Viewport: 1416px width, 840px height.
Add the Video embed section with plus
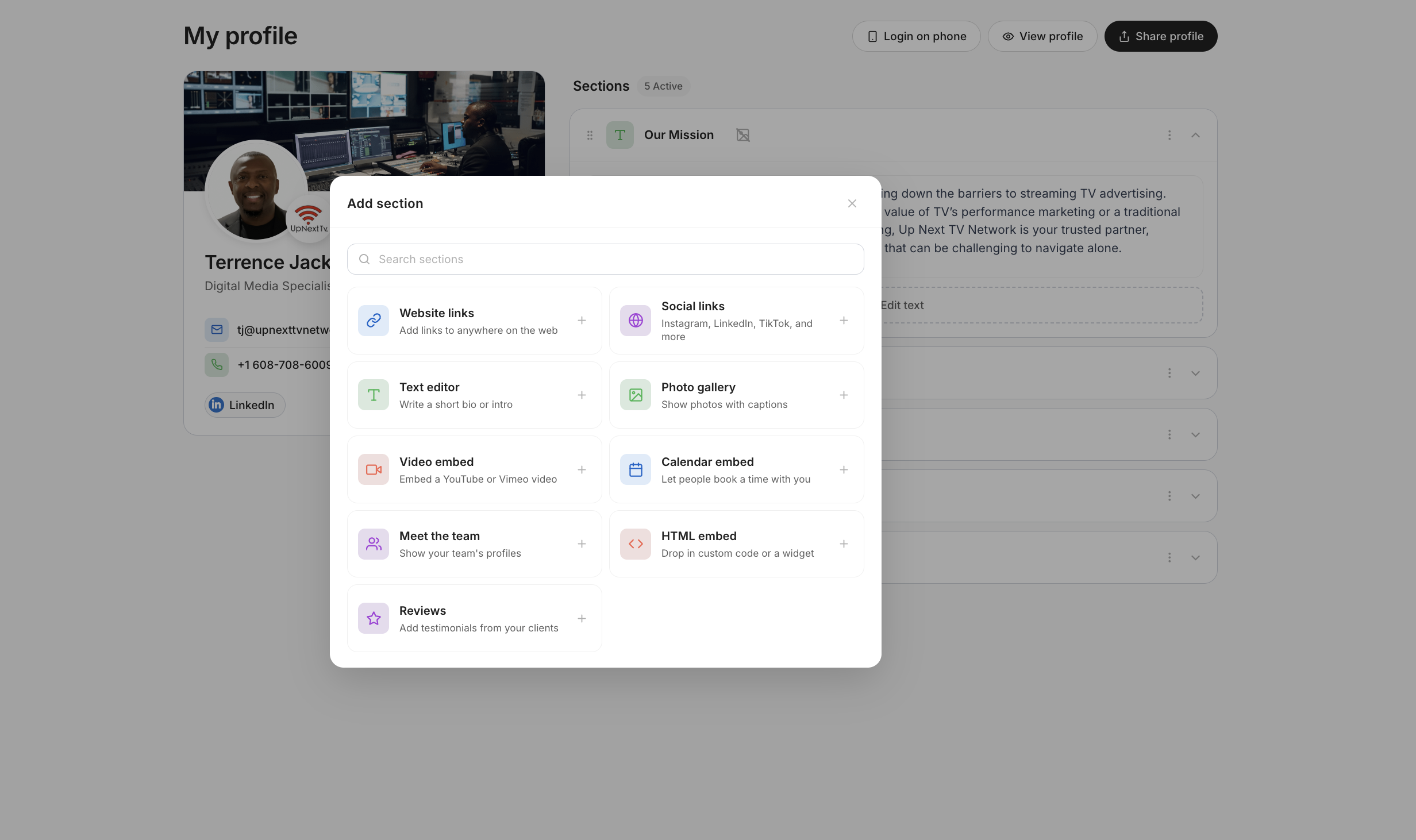click(x=582, y=469)
